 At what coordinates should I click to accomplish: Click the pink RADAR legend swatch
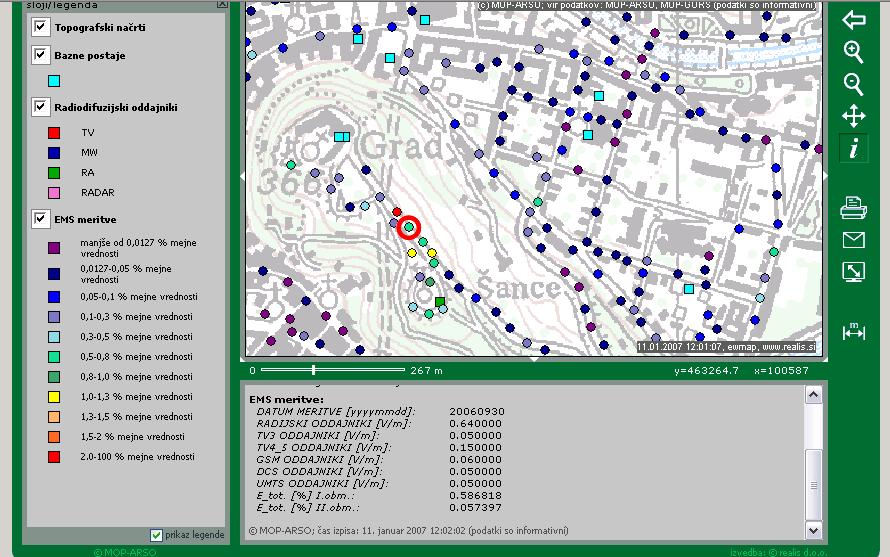[x=54, y=193]
